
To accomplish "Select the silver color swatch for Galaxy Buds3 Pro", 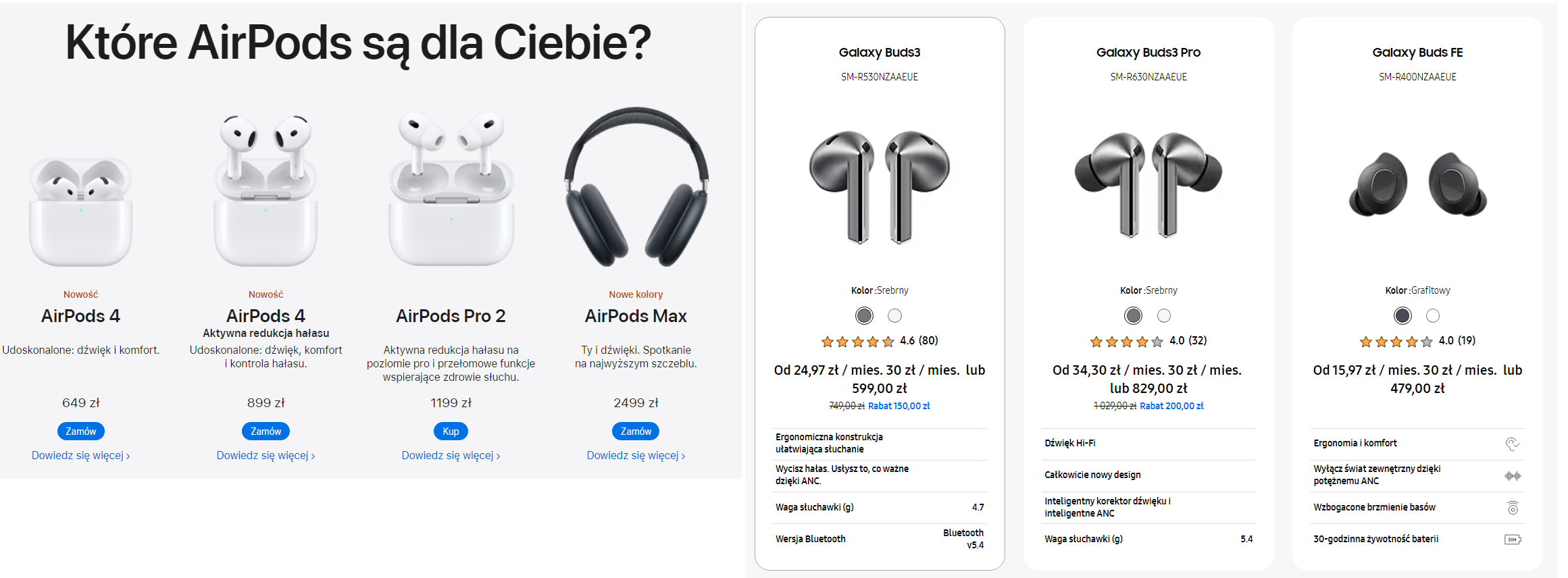I will [1133, 315].
